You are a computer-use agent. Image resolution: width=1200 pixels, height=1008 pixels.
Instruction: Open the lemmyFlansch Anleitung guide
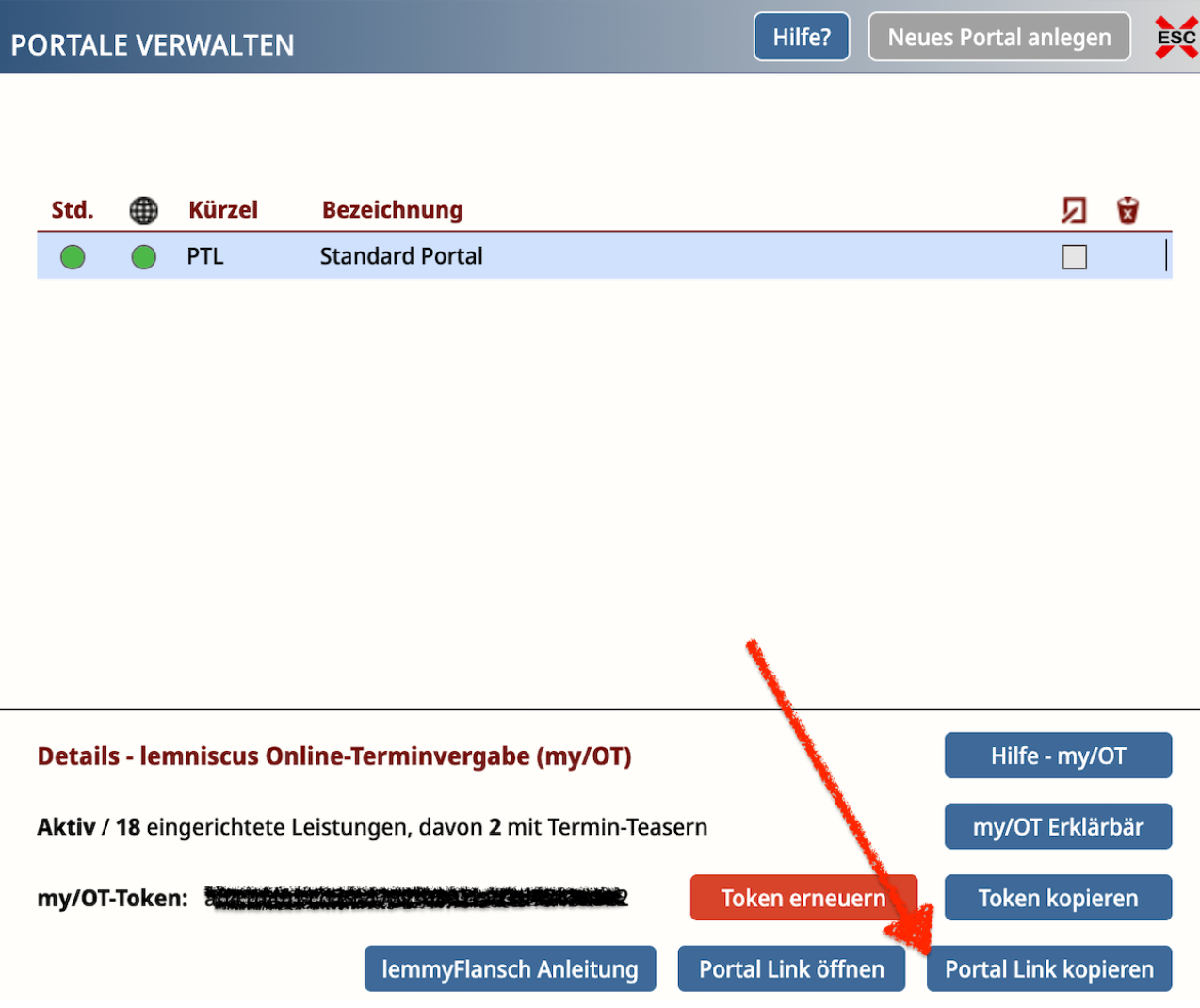tap(510, 969)
